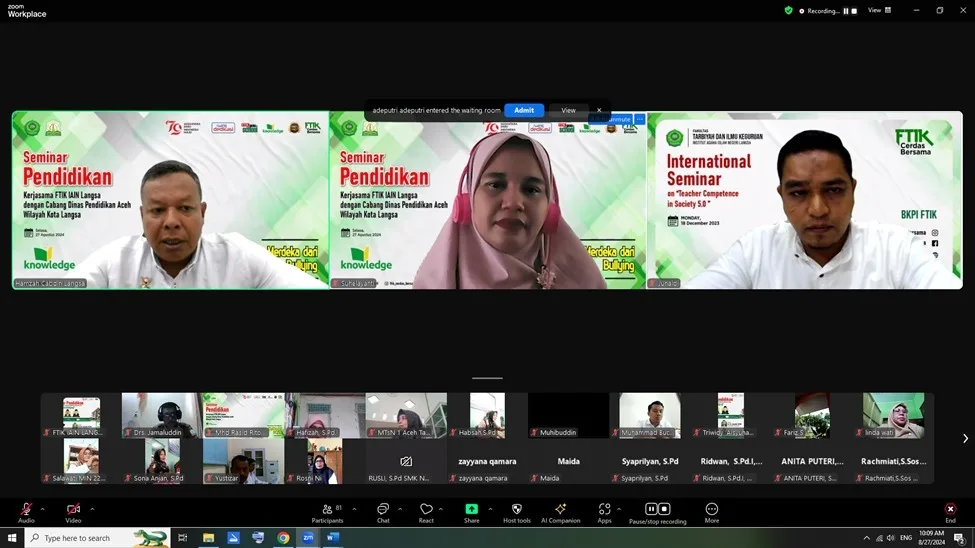The image size is (975, 548).
Task: Select MTsN 1 Aceh Ta... thumbnail
Action: coord(406,415)
